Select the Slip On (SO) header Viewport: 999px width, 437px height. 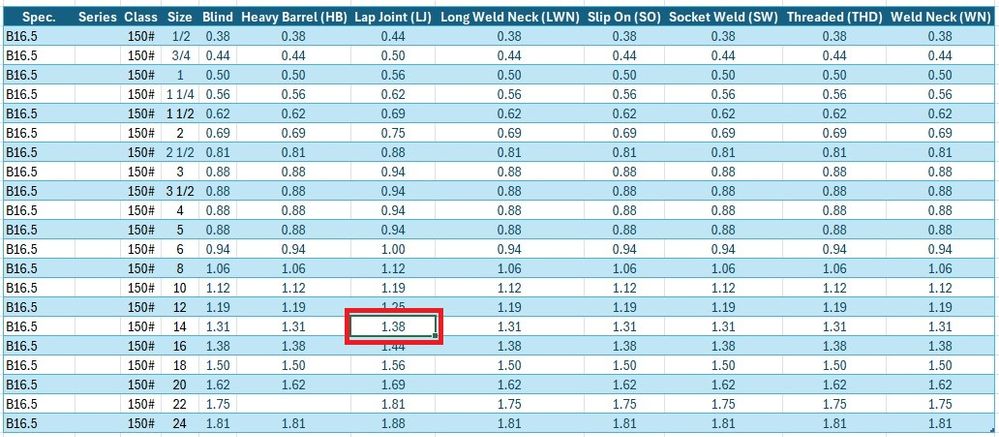click(x=624, y=17)
